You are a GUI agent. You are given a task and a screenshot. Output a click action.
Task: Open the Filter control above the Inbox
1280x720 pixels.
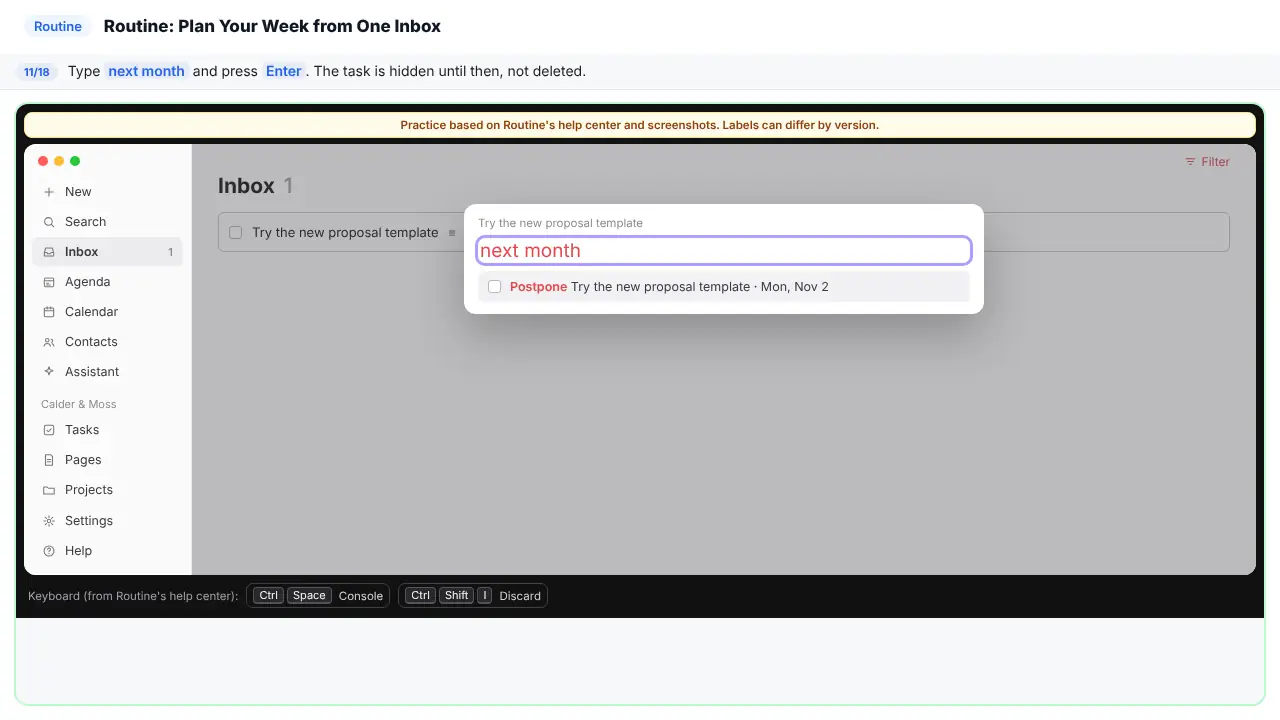[x=1207, y=162]
